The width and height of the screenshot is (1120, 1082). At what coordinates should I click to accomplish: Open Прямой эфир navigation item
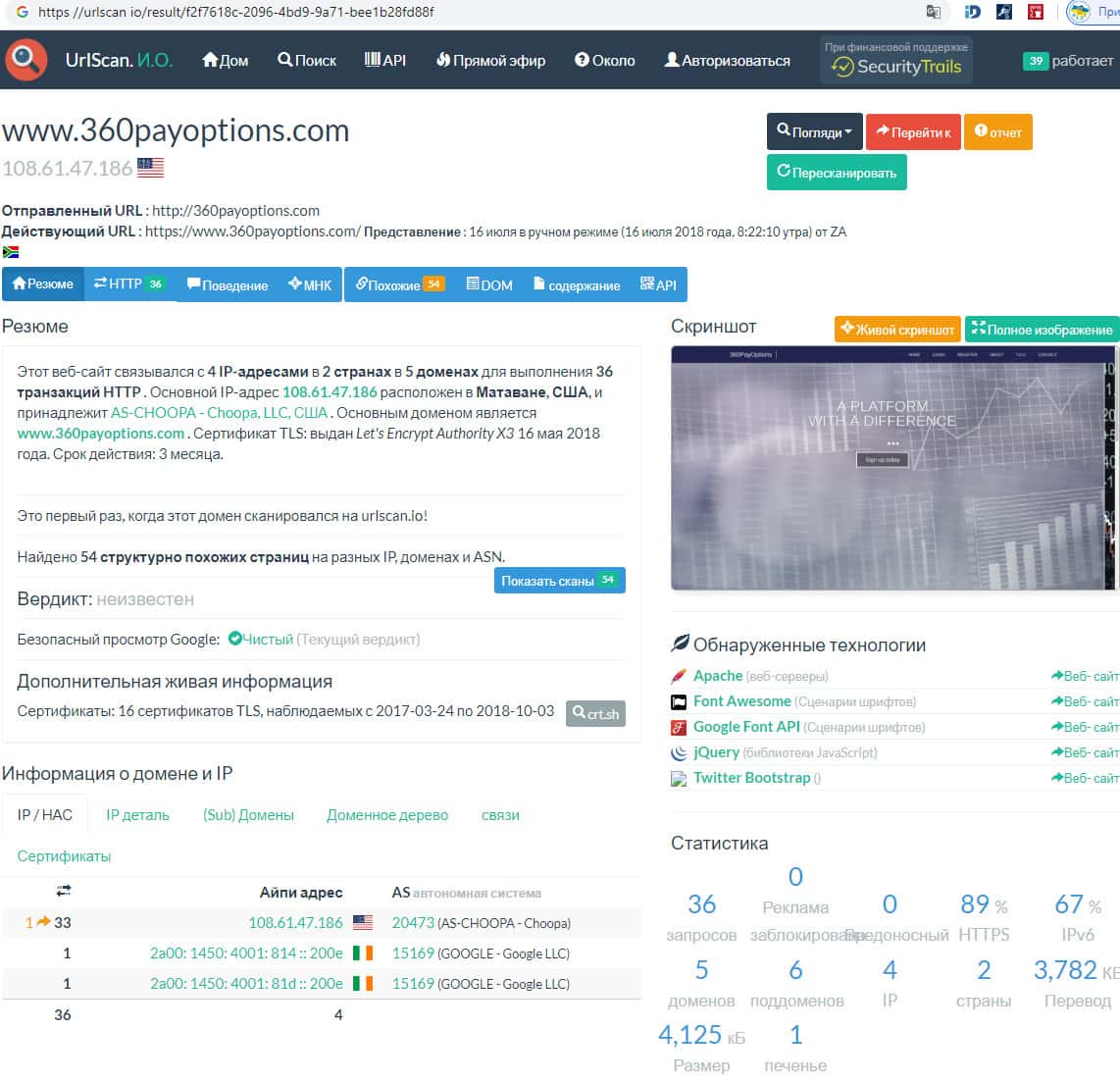click(490, 60)
